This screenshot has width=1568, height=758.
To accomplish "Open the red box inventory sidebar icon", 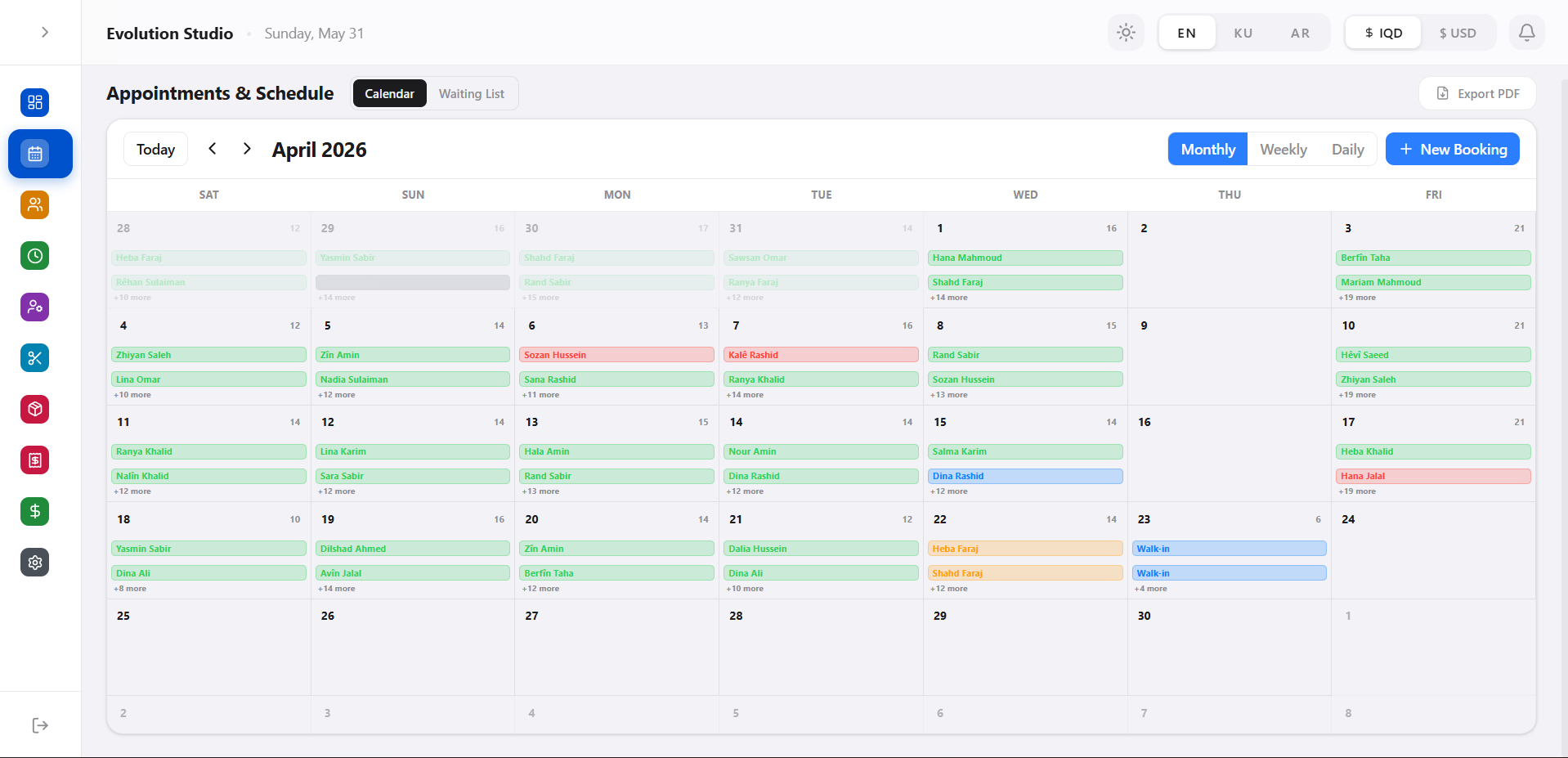I will [35, 409].
